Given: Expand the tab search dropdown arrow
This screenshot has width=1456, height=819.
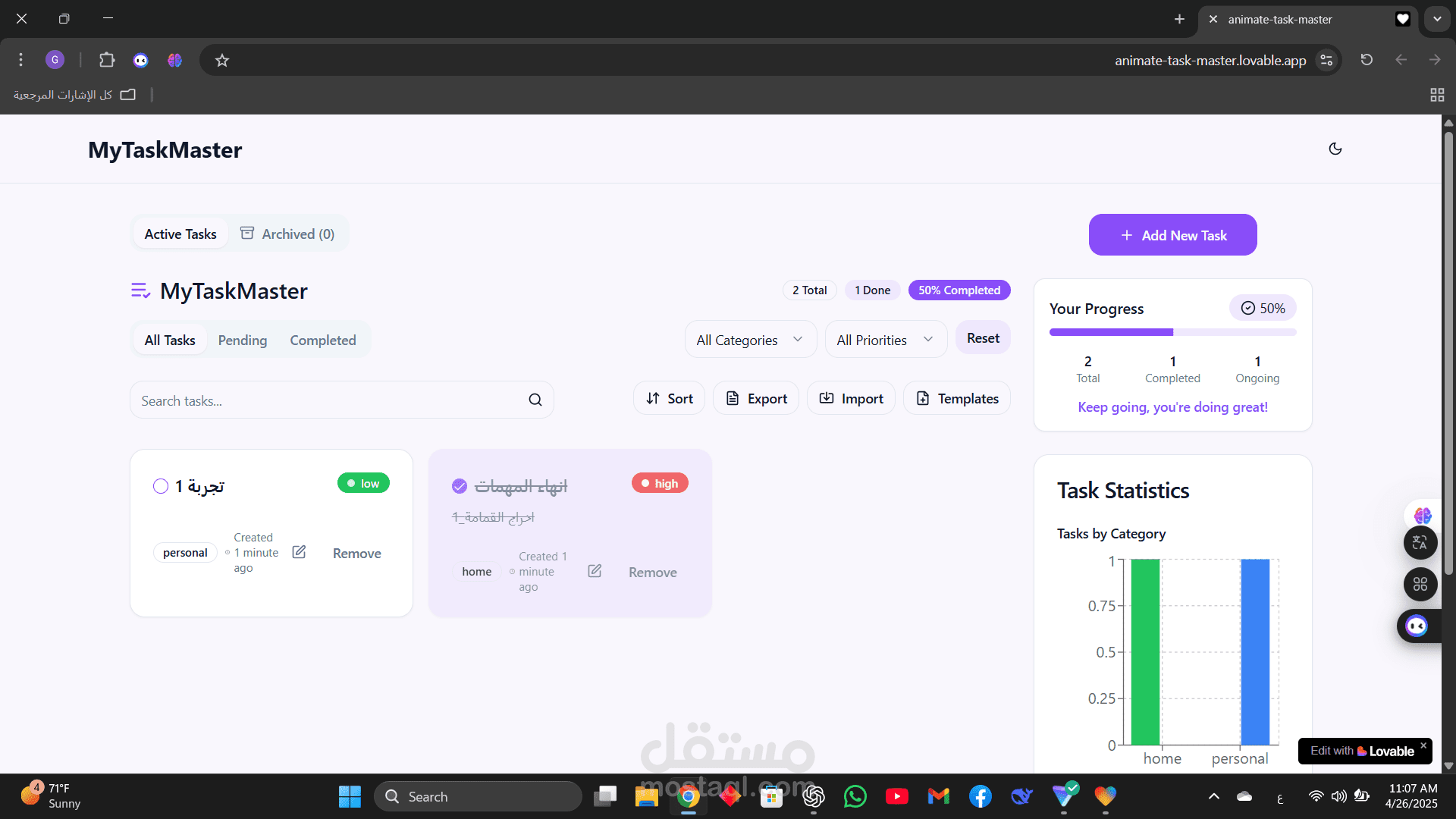Looking at the screenshot, I should [x=1437, y=19].
